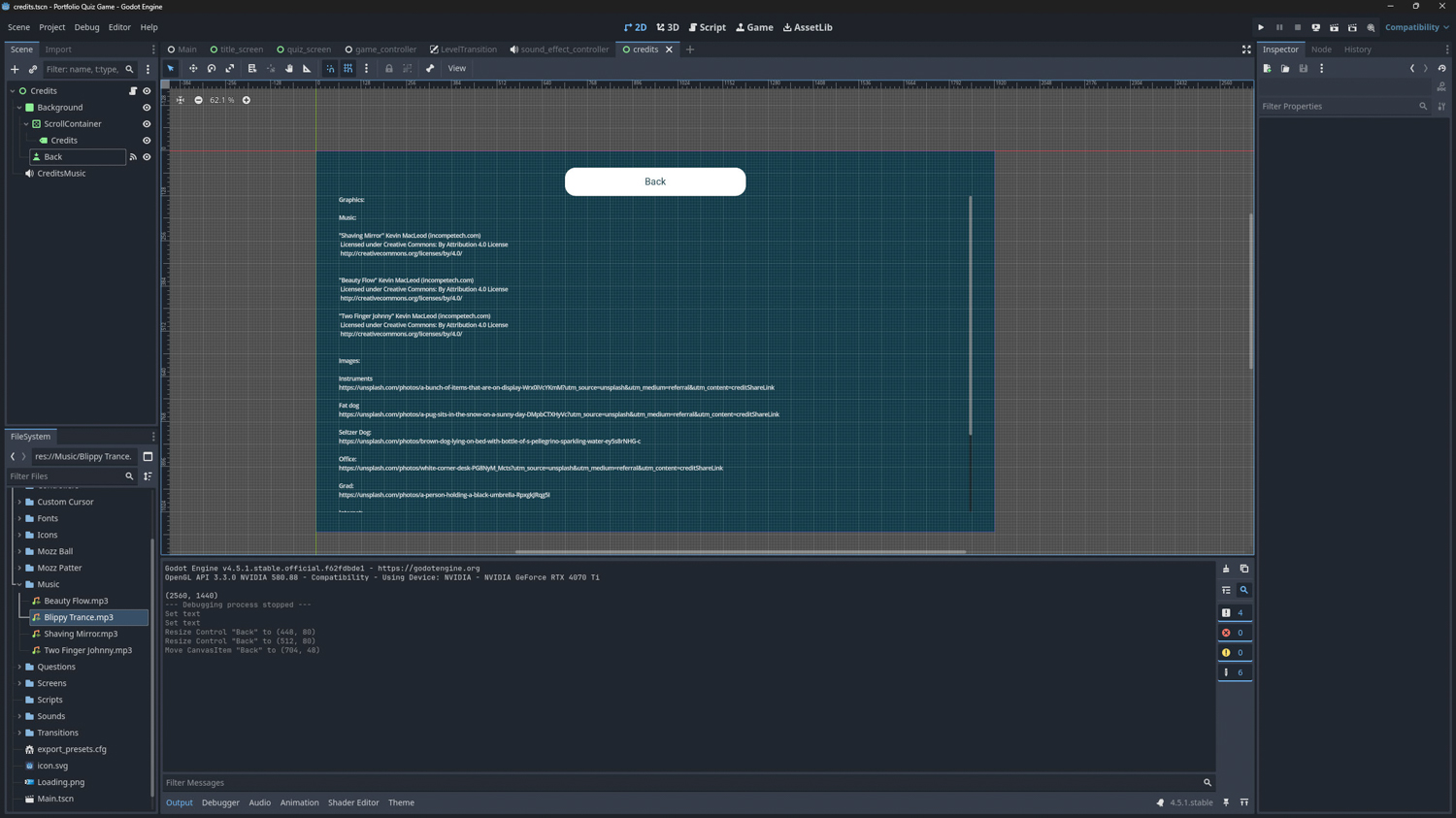Toggle visibility of the ScrollContainer node
Image resolution: width=1456 pixels, height=818 pixels.
[x=147, y=124]
